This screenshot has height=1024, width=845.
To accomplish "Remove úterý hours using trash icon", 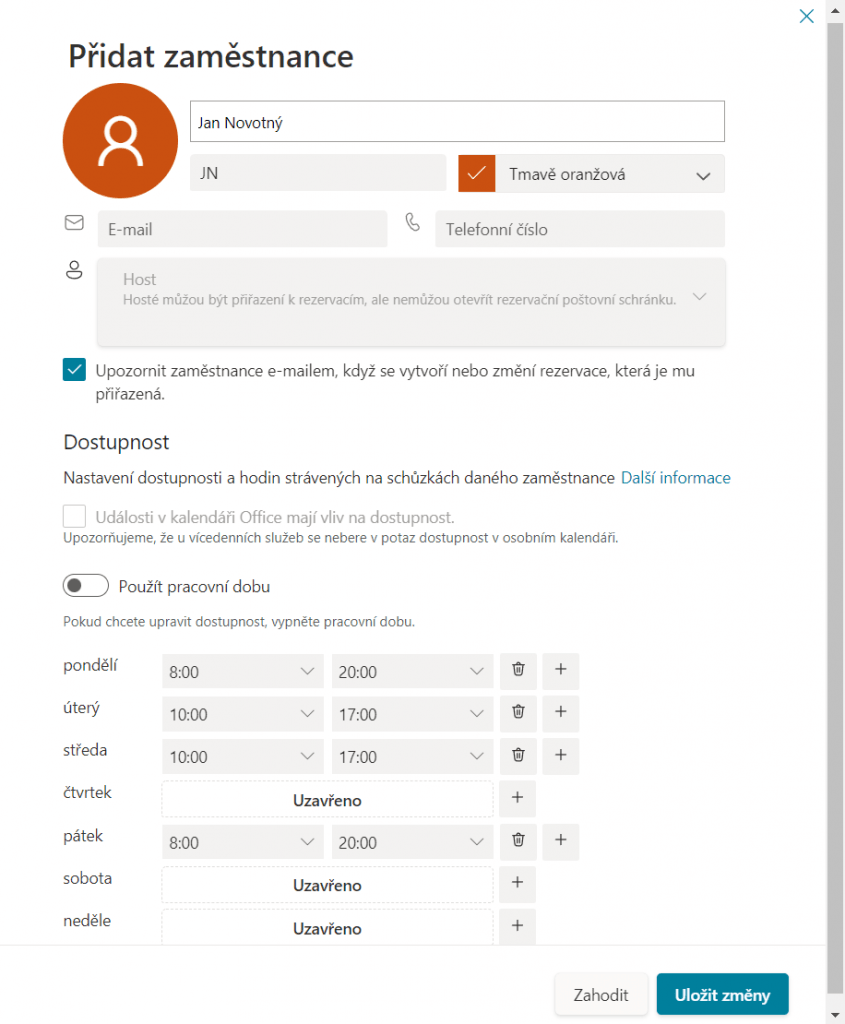I will coord(518,713).
